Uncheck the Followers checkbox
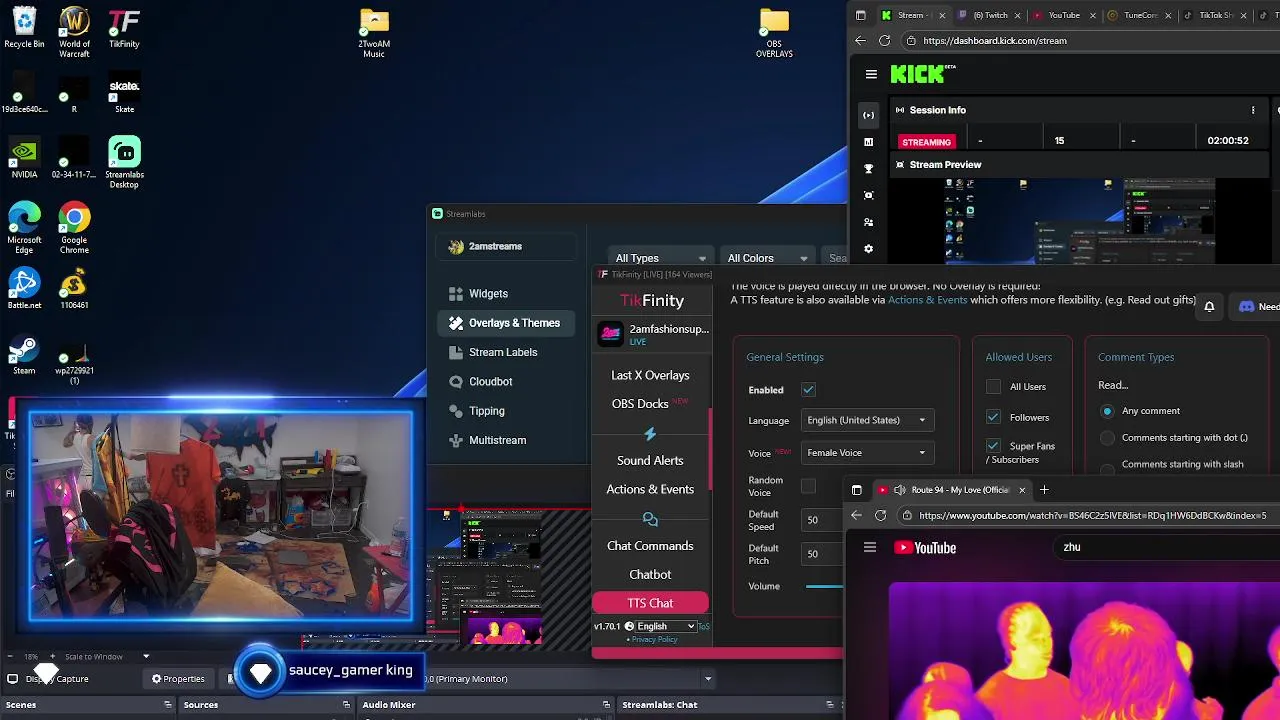 tap(993, 417)
